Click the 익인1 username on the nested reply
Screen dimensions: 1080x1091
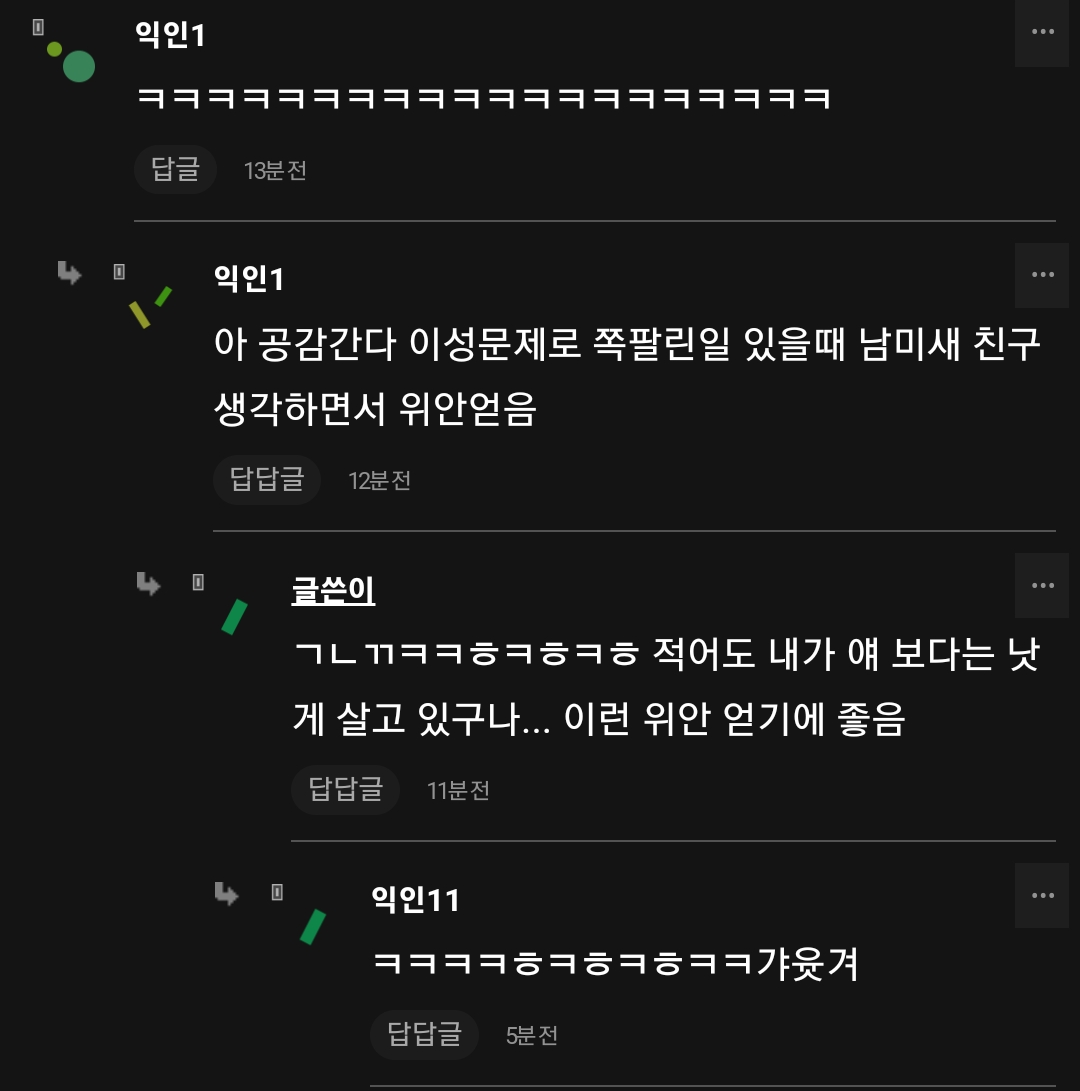coord(249,279)
